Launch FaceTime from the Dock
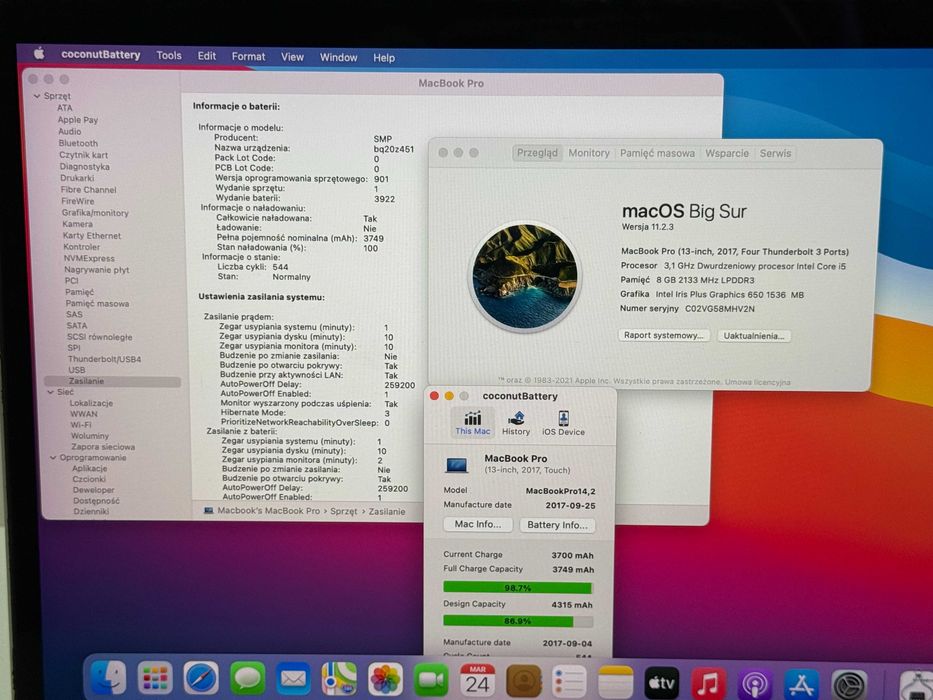This screenshot has height=700, width=933. (x=431, y=680)
